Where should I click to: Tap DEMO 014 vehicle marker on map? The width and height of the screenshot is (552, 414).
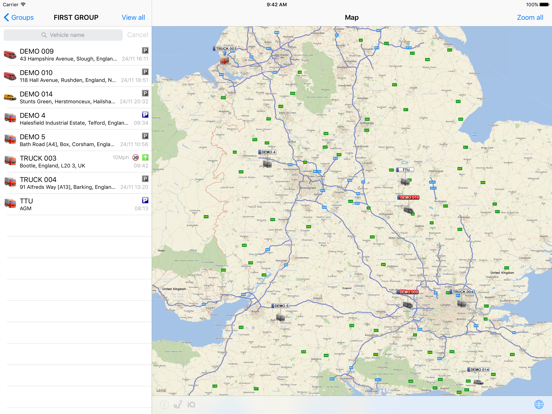click(x=478, y=382)
